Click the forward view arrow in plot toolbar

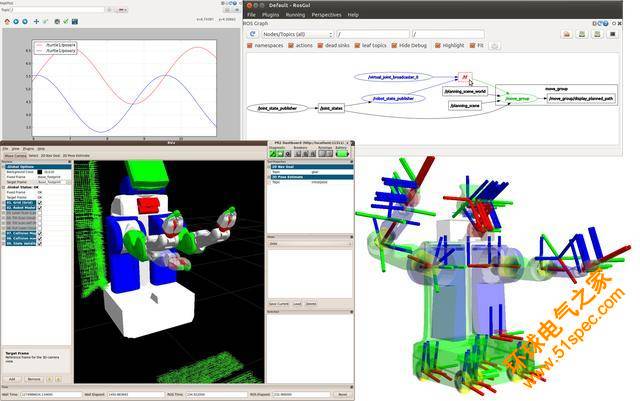(x=25, y=21)
